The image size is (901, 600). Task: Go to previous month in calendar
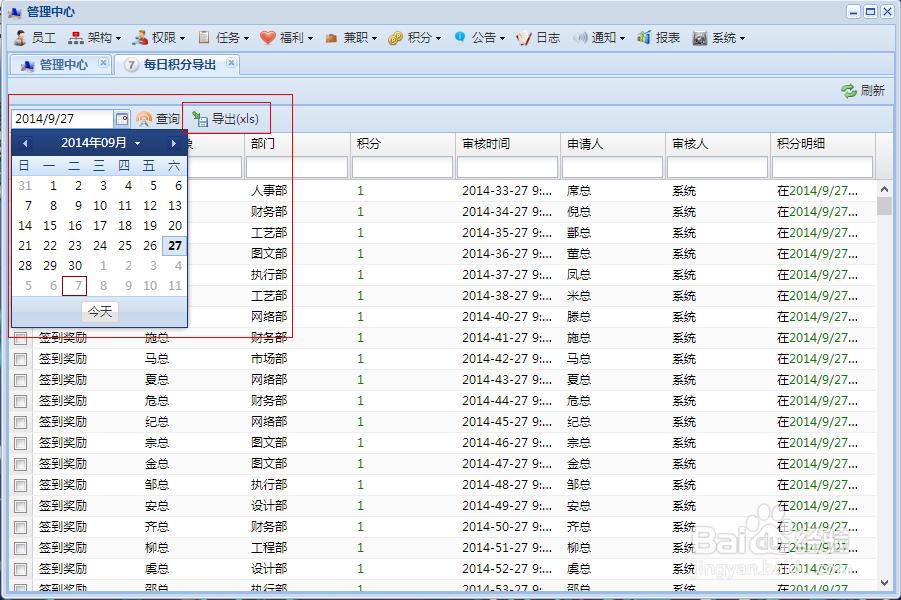25,143
